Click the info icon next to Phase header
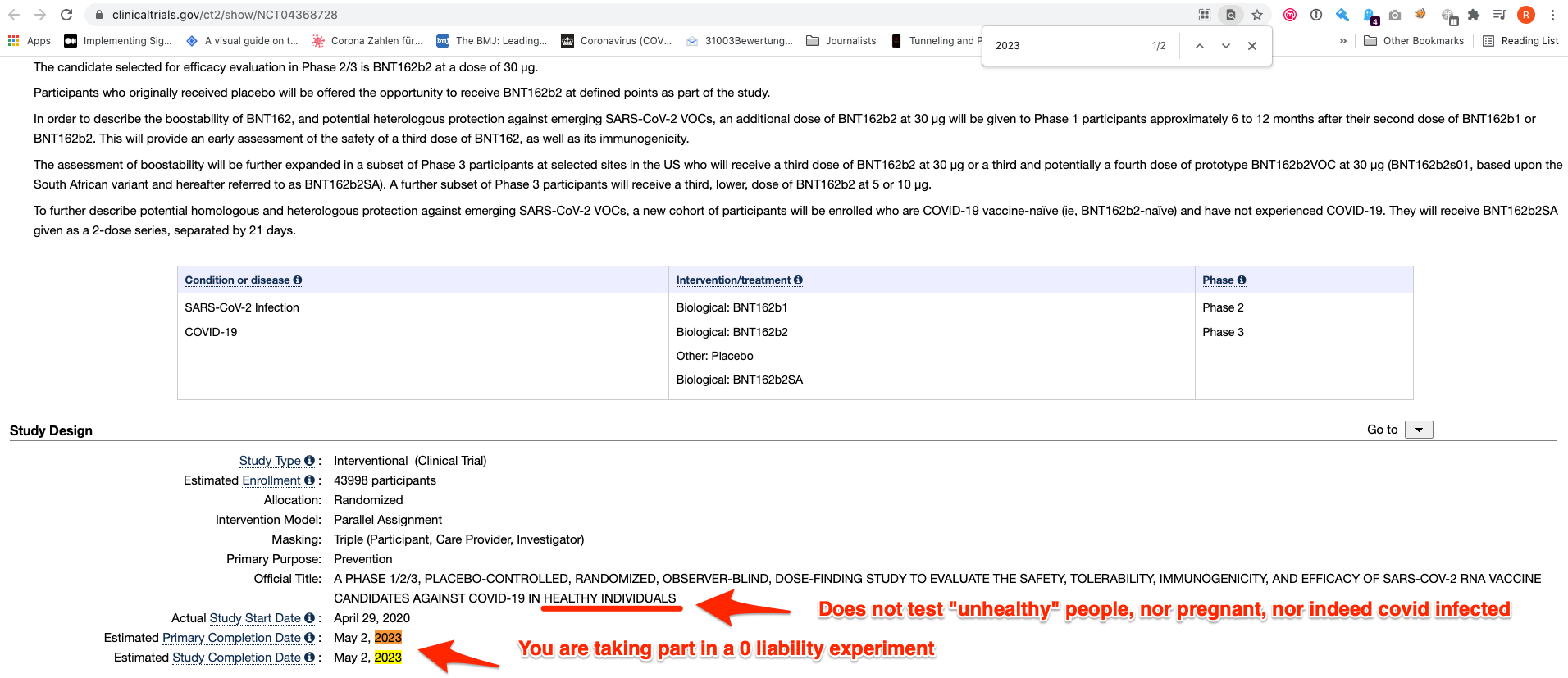The height and width of the screenshot is (678, 1568). click(1242, 280)
